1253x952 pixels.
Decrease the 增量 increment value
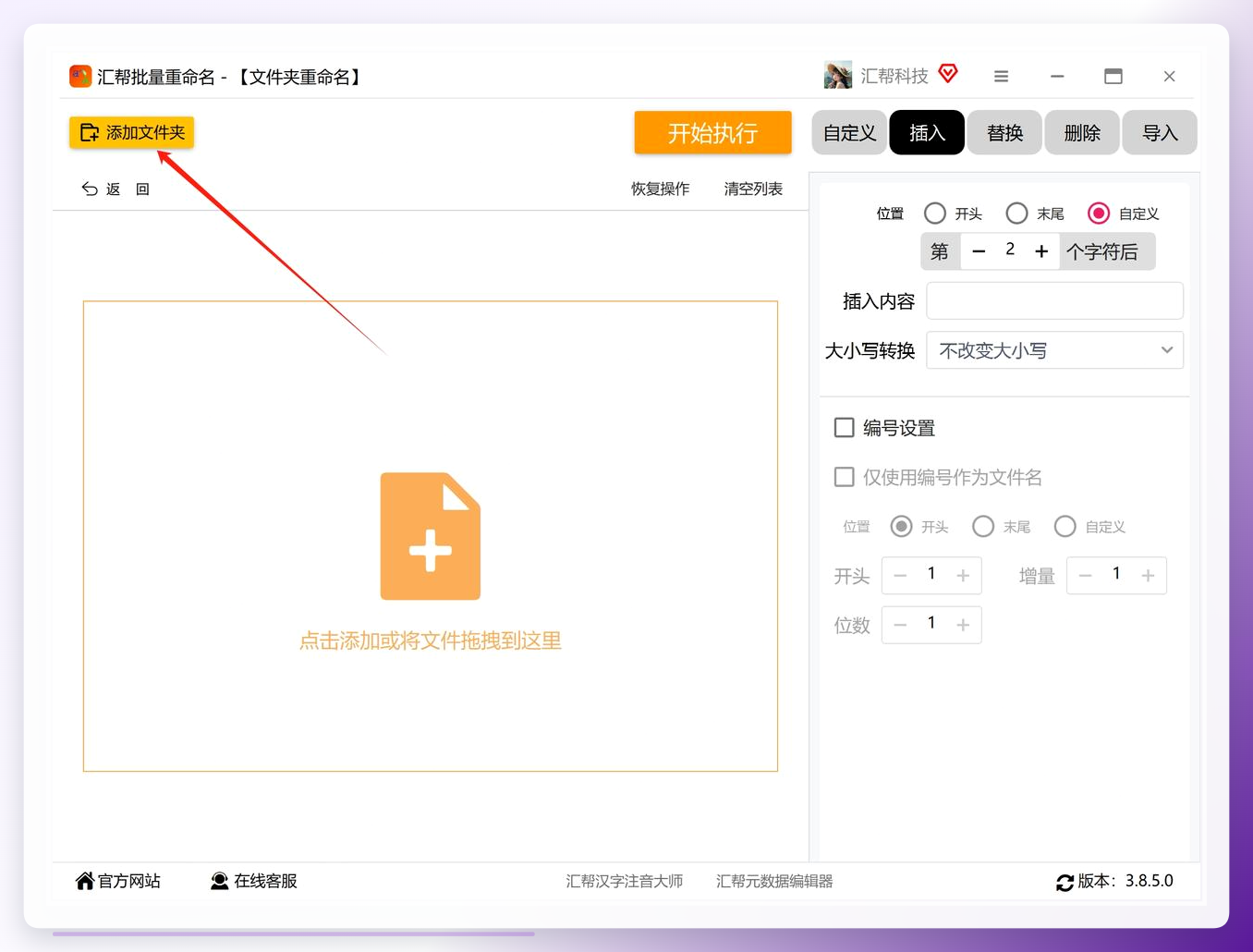tap(1085, 576)
